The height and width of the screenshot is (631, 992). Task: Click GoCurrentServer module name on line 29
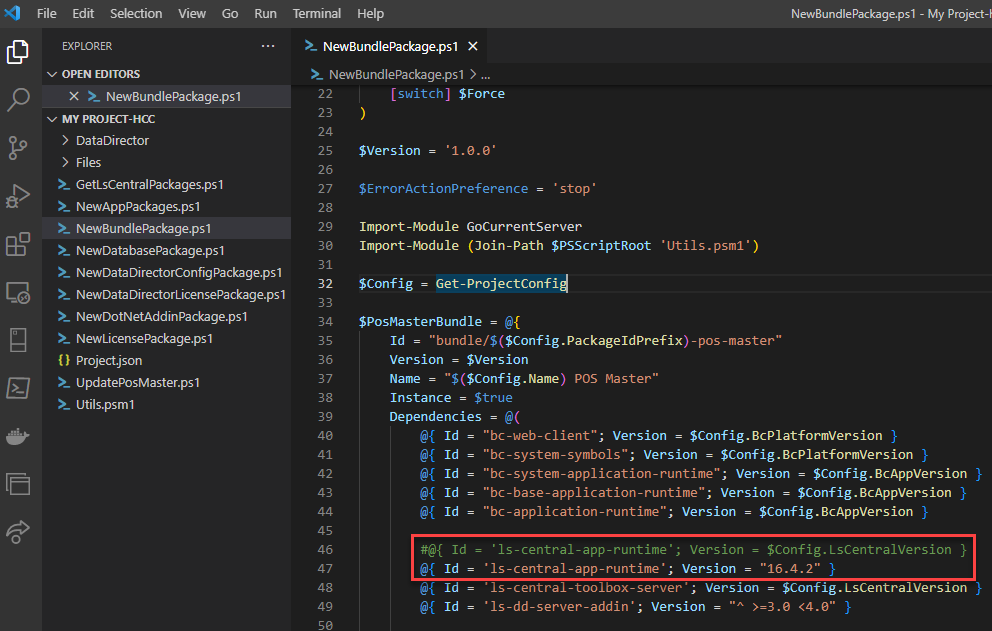coord(524,227)
